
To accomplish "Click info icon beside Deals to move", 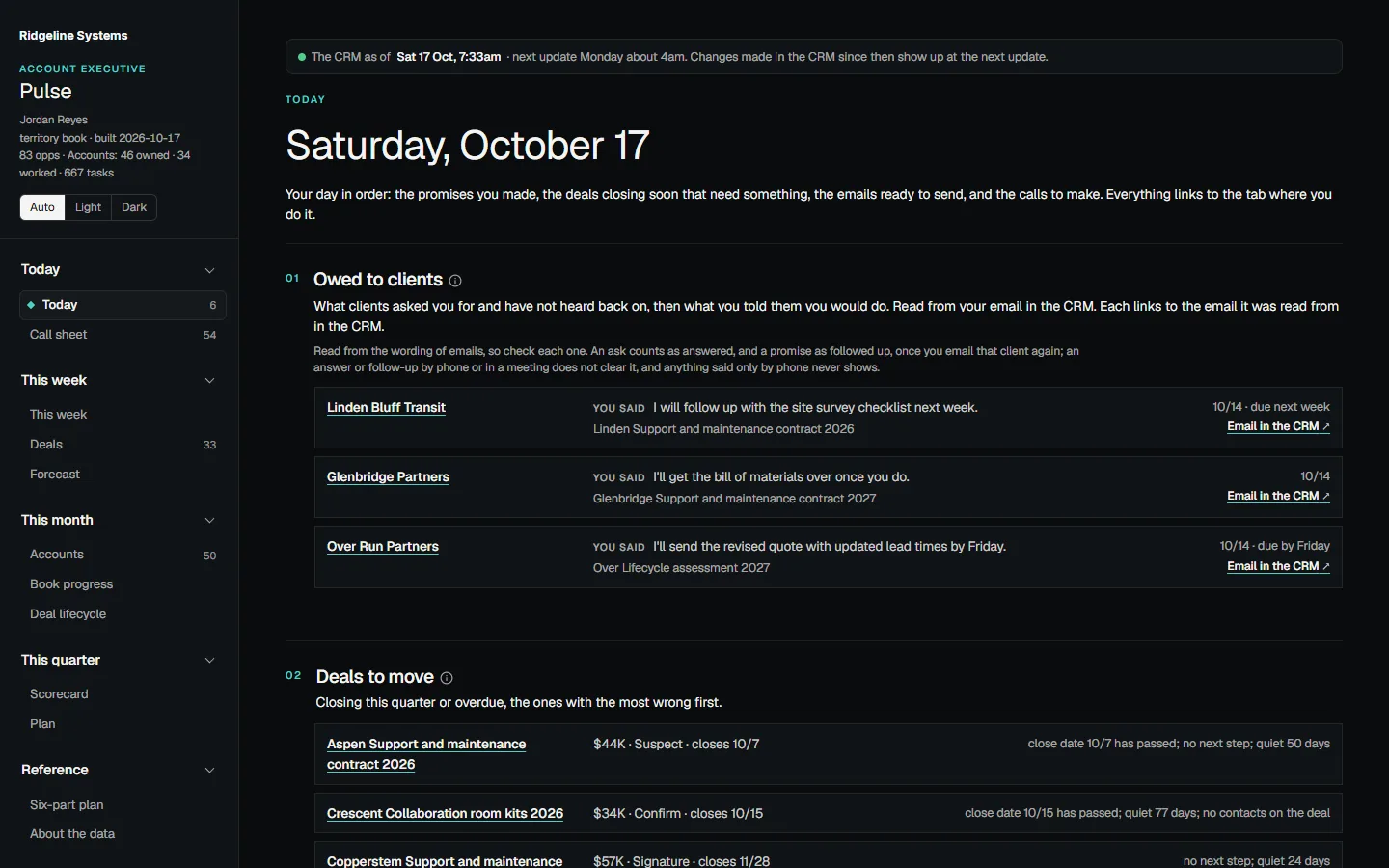I will pos(447,678).
